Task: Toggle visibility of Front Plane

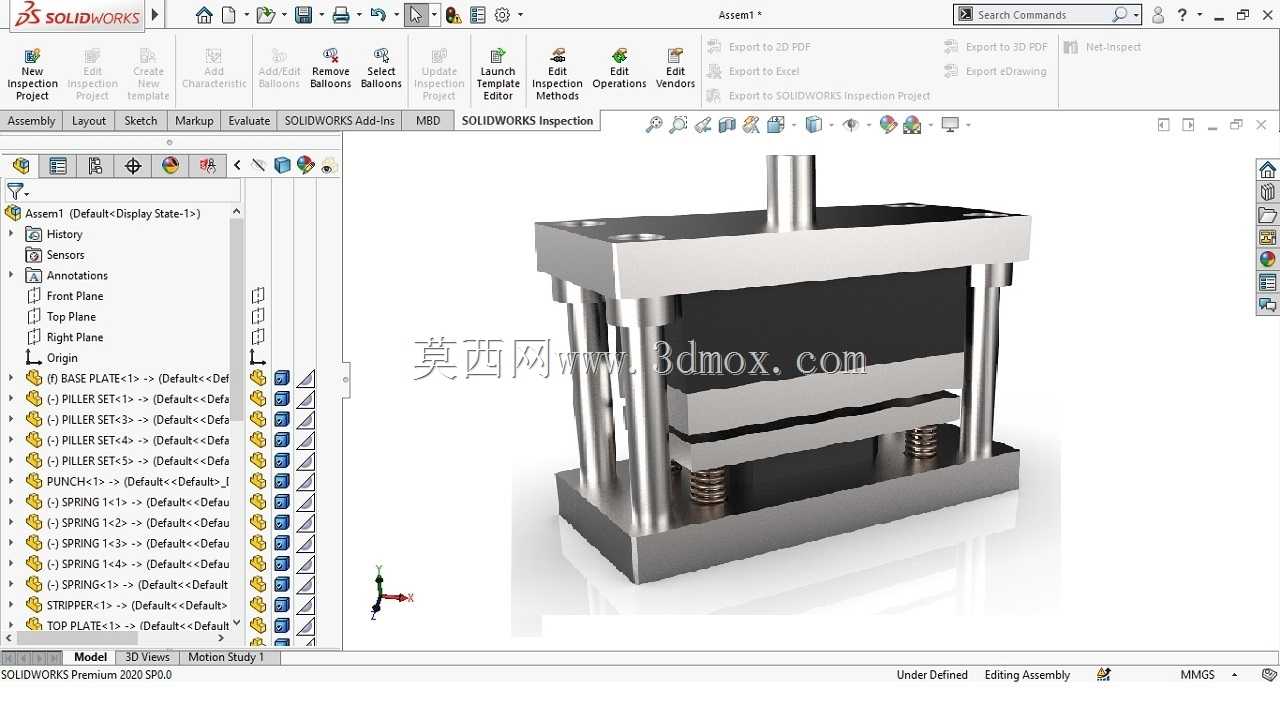Action: tap(258, 296)
